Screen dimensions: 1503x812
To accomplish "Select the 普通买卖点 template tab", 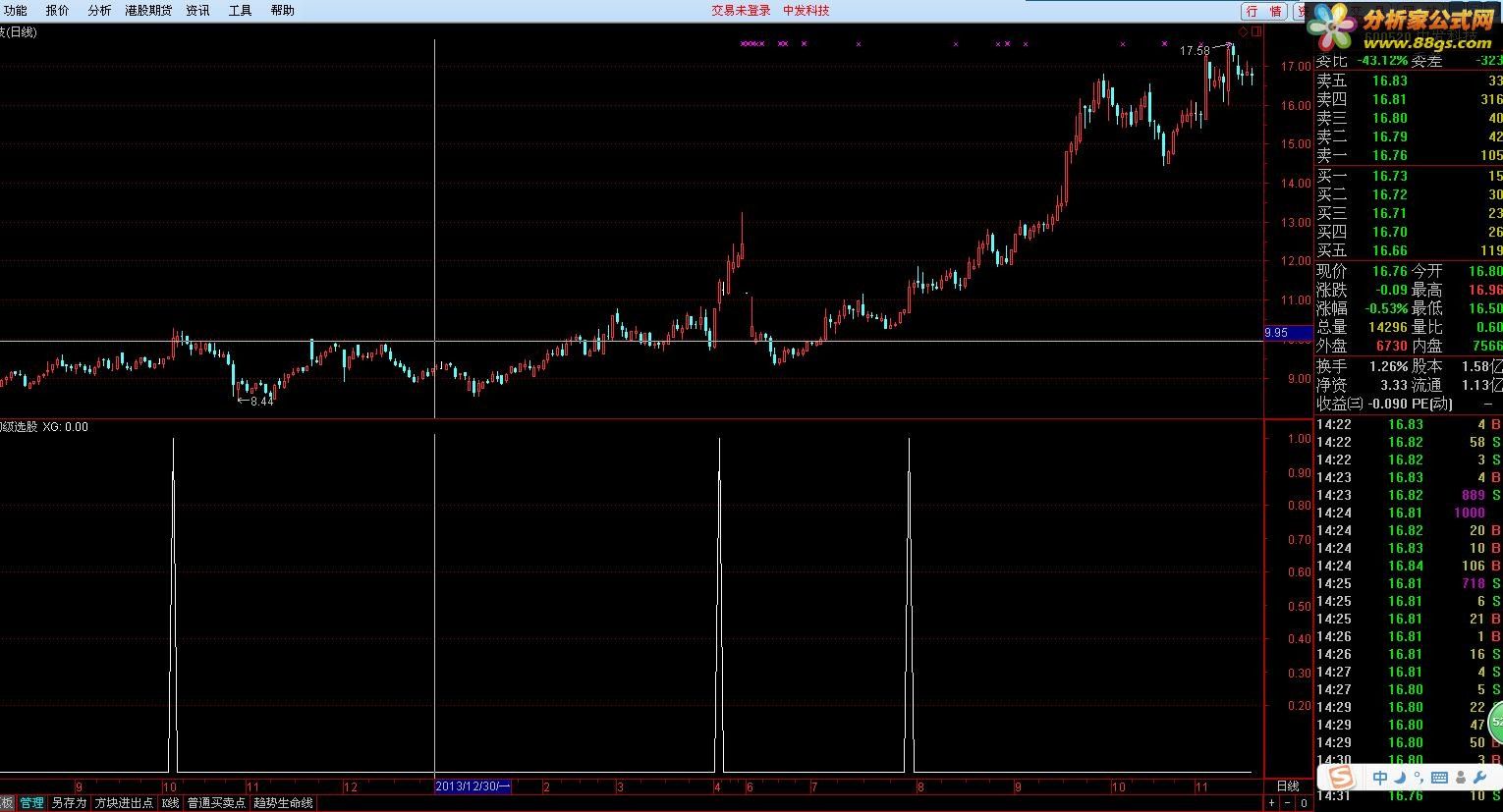I will coord(216,803).
